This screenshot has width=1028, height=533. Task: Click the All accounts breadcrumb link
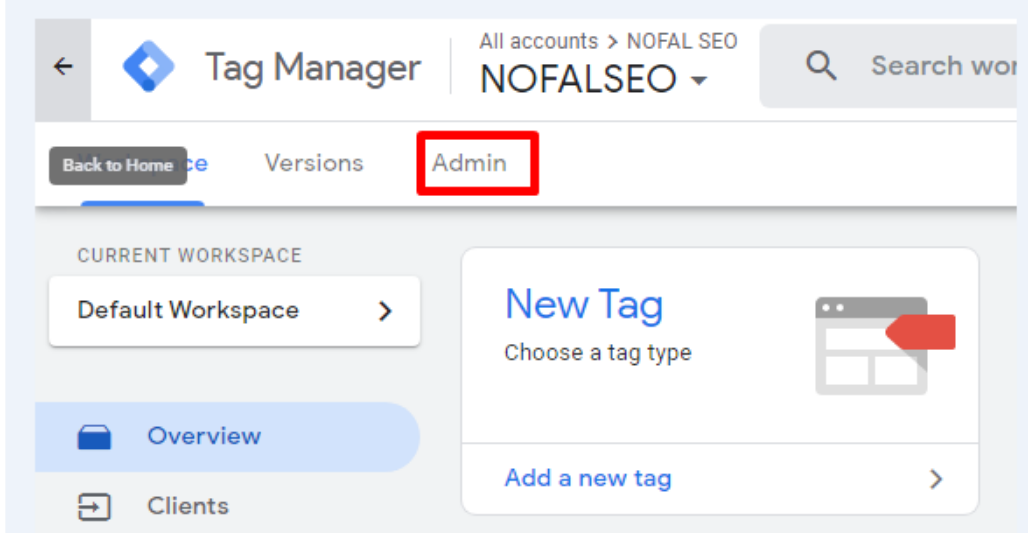pyautogui.click(x=538, y=41)
